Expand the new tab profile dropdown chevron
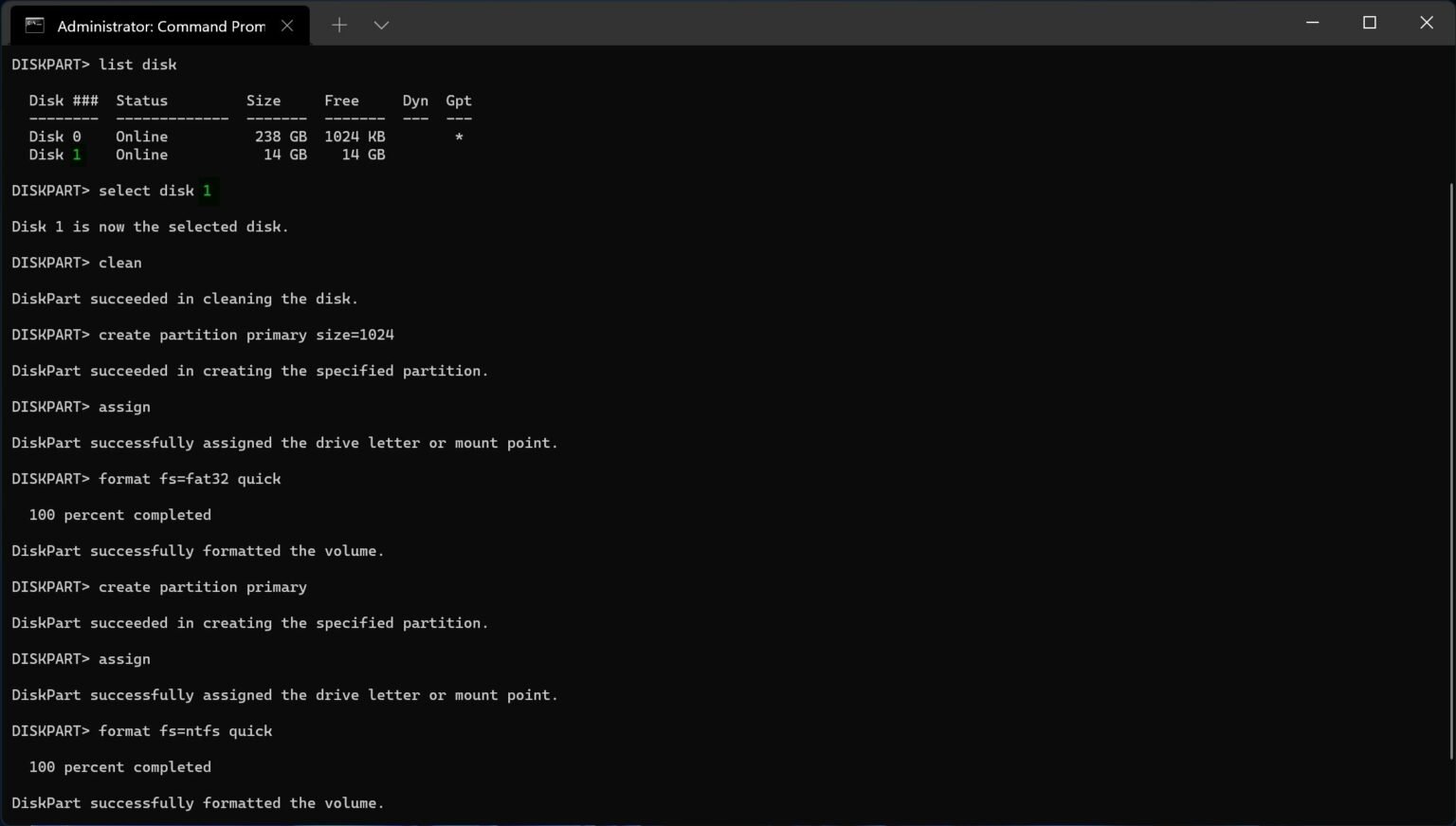The height and width of the screenshot is (826, 1456). tap(381, 26)
